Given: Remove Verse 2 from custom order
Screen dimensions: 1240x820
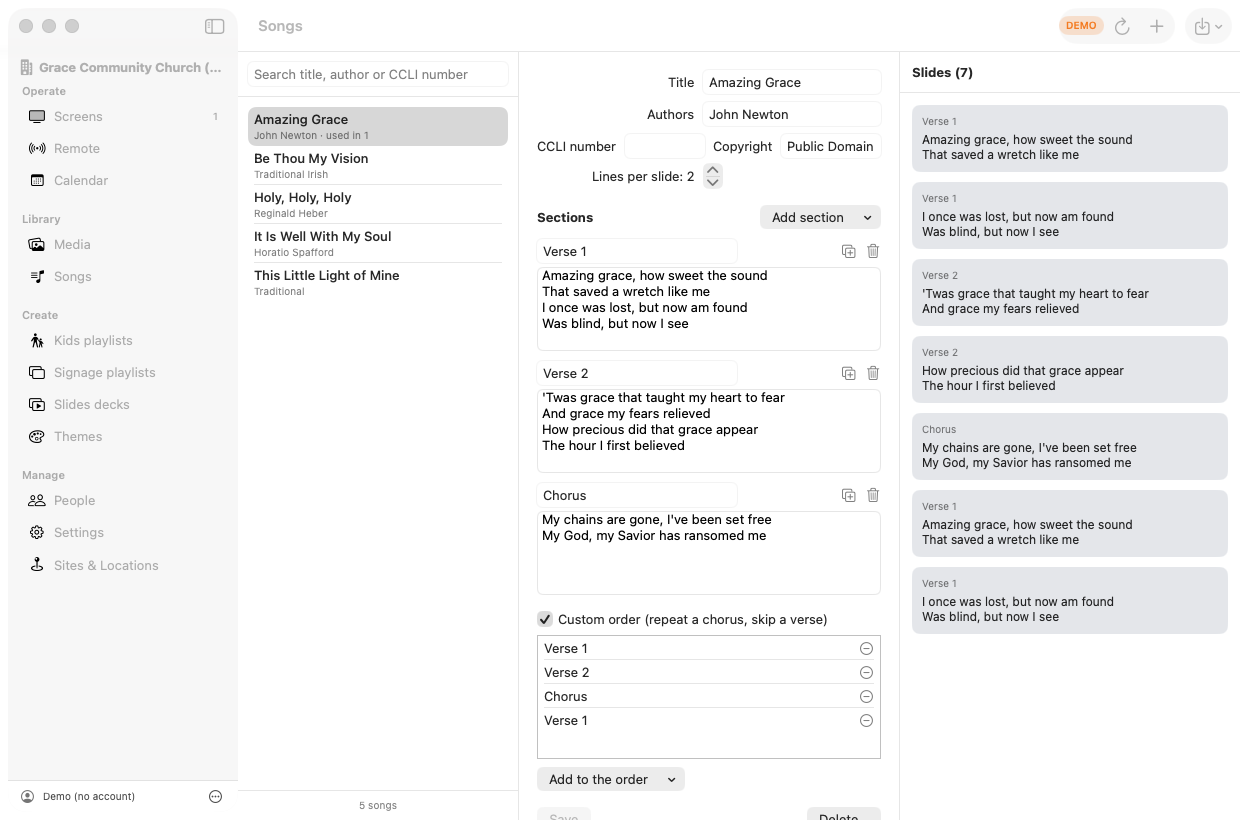Looking at the screenshot, I should click(866, 672).
